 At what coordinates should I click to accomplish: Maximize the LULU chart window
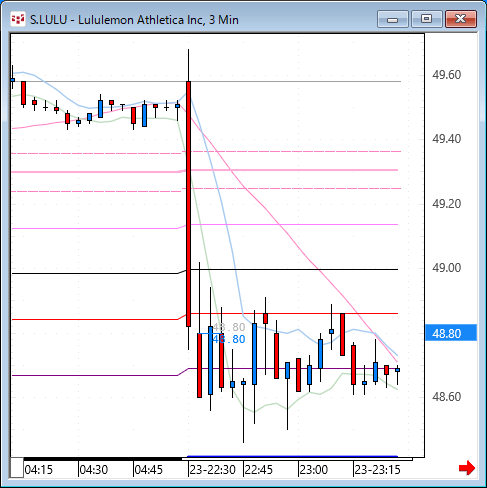426,19
